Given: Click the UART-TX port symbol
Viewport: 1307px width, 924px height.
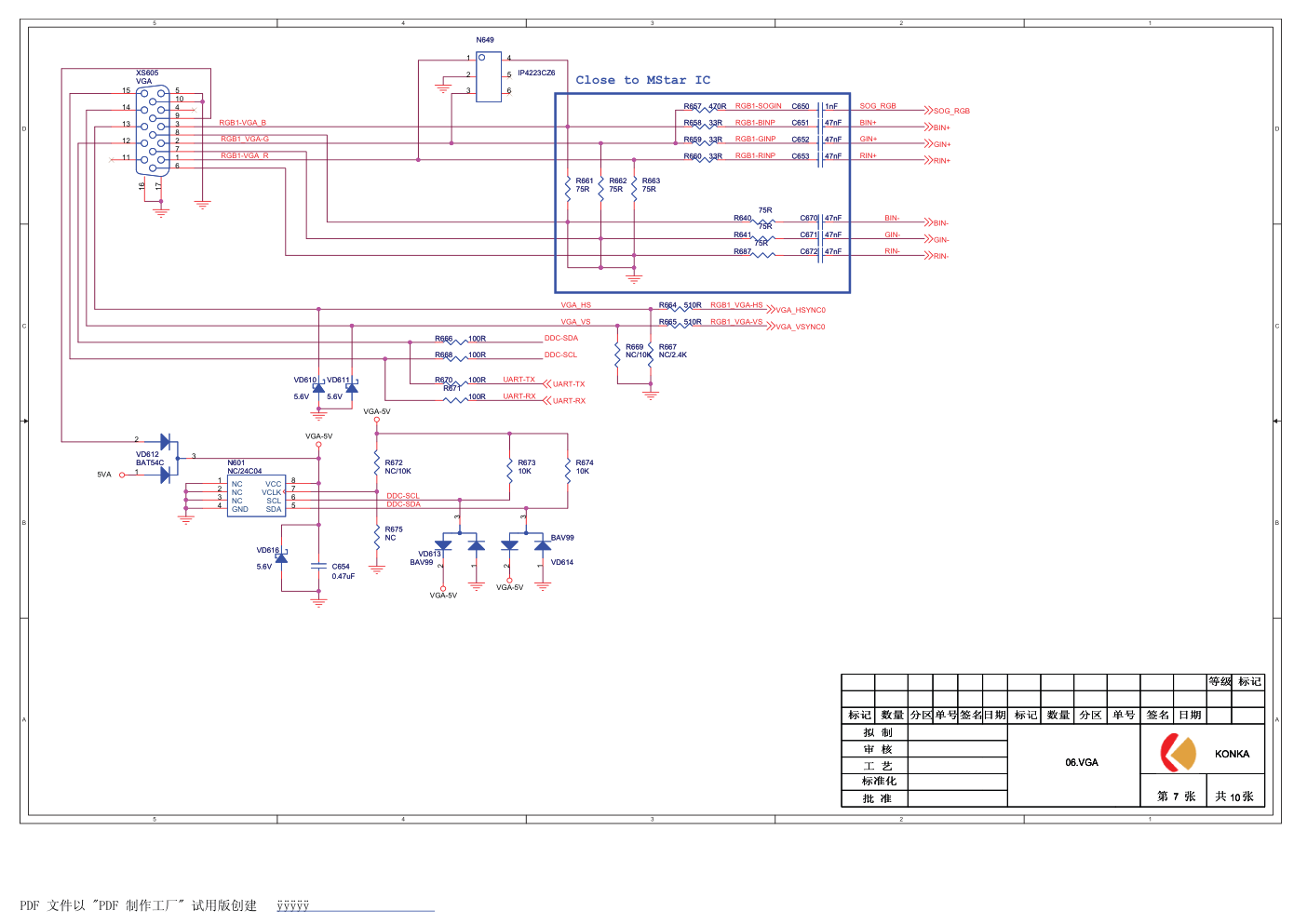Looking at the screenshot, I should pos(547,383).
